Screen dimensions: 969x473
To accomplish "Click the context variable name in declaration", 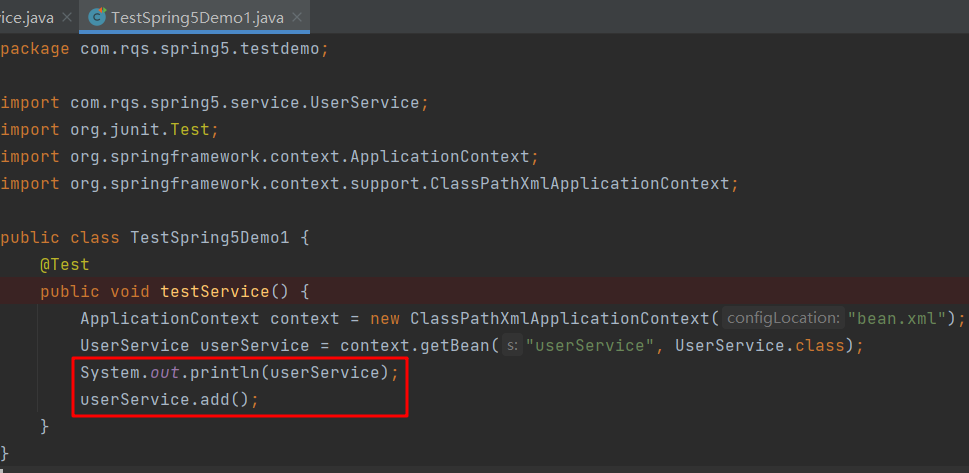I will pyautogui.click(x=305, y=318).
